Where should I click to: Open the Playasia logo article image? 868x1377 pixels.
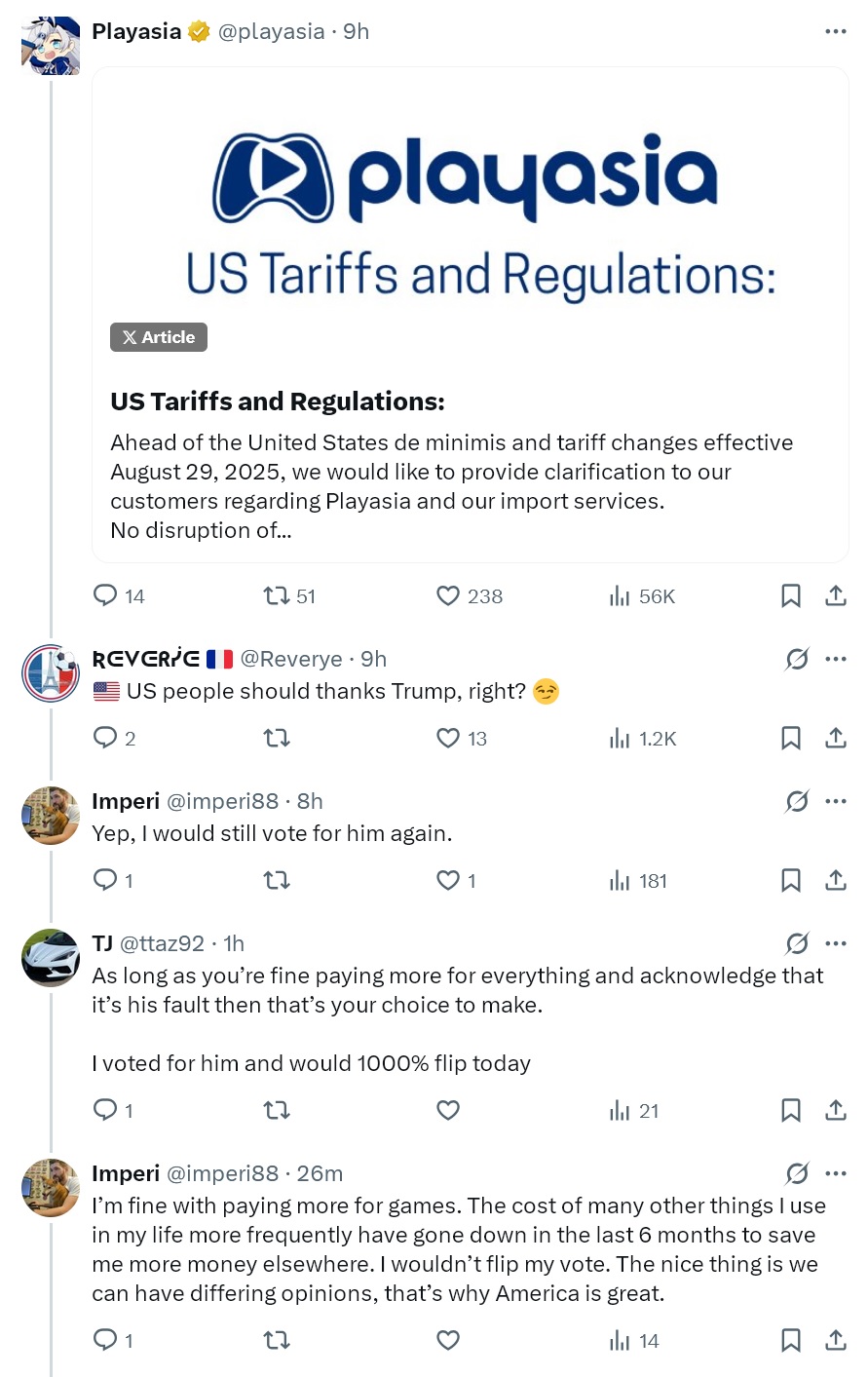click(x=471, y=216)
